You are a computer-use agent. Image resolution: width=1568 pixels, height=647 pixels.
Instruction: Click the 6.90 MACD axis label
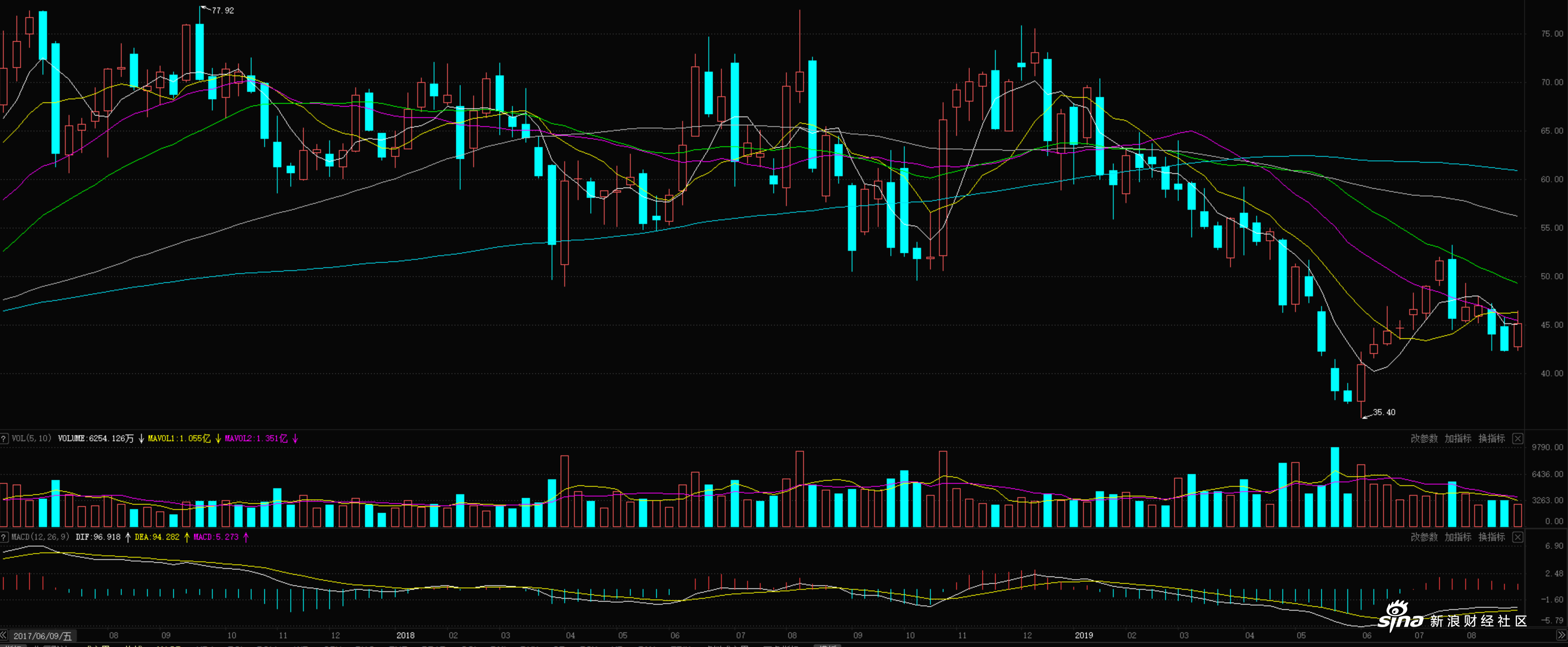(1554, 546)
